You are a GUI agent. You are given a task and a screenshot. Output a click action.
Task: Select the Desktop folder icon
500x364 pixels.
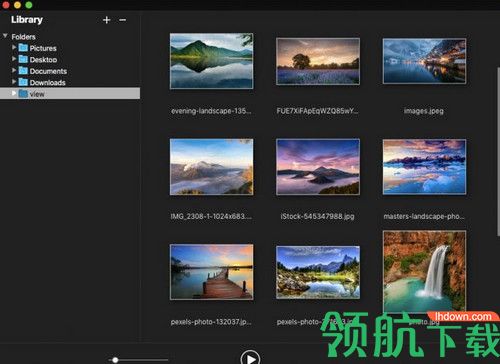click(x=23, y=59)
